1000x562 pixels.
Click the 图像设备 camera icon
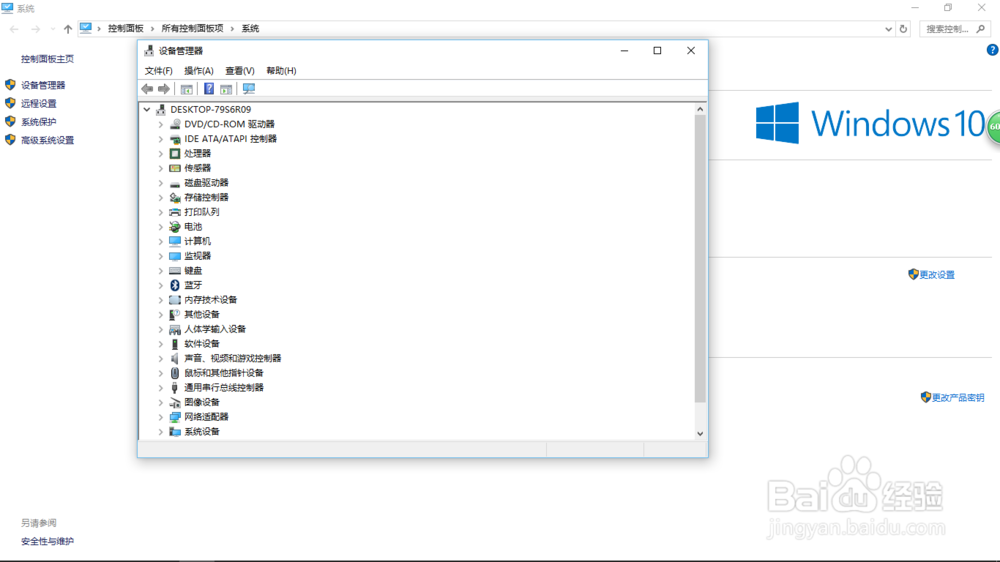175,403
